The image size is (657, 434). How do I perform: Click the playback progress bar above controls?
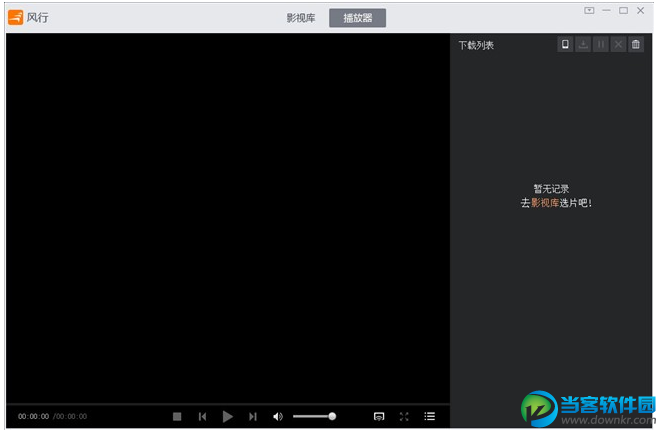(228, 405)
